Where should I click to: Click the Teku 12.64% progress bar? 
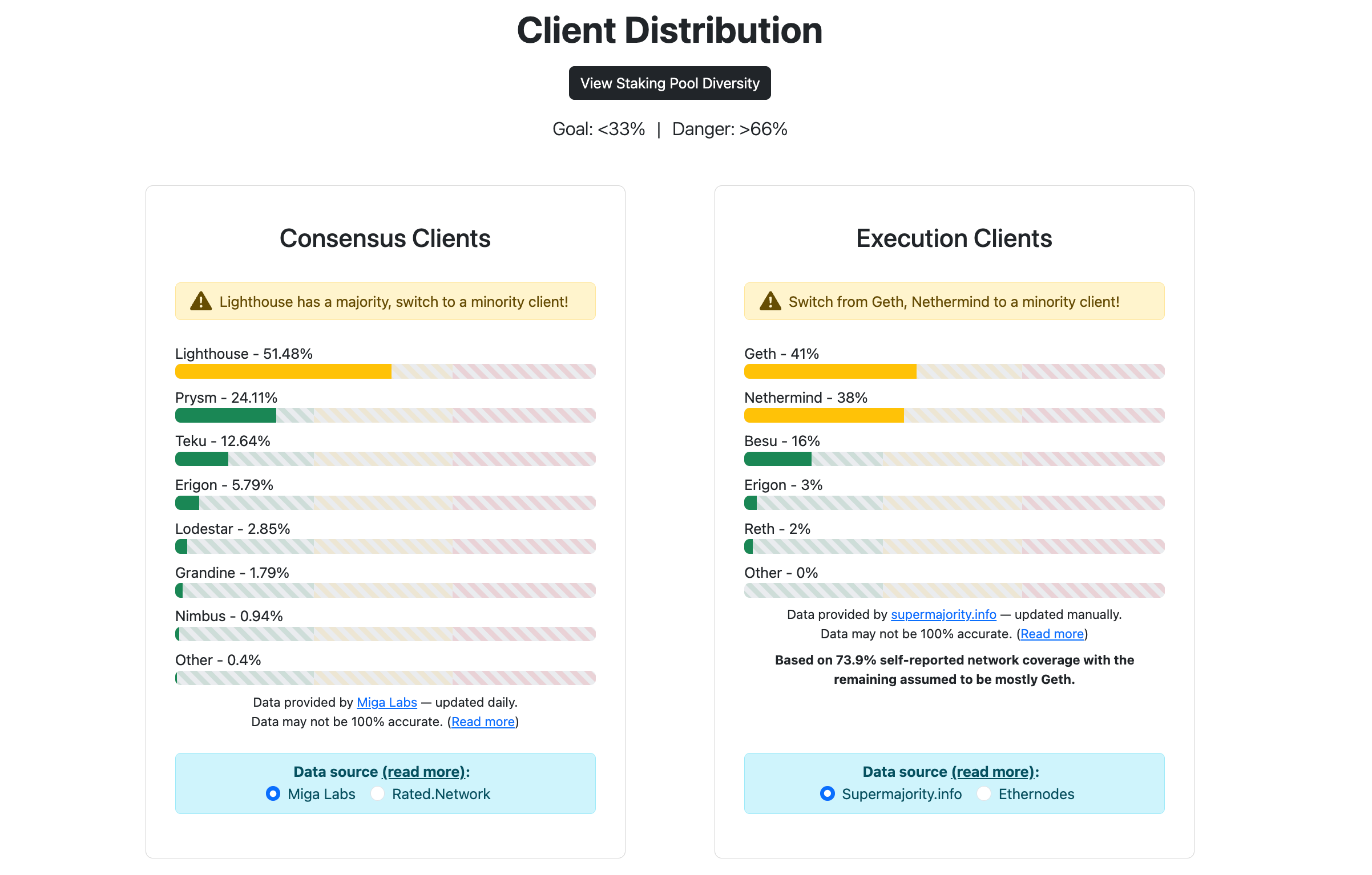(385, 459)
